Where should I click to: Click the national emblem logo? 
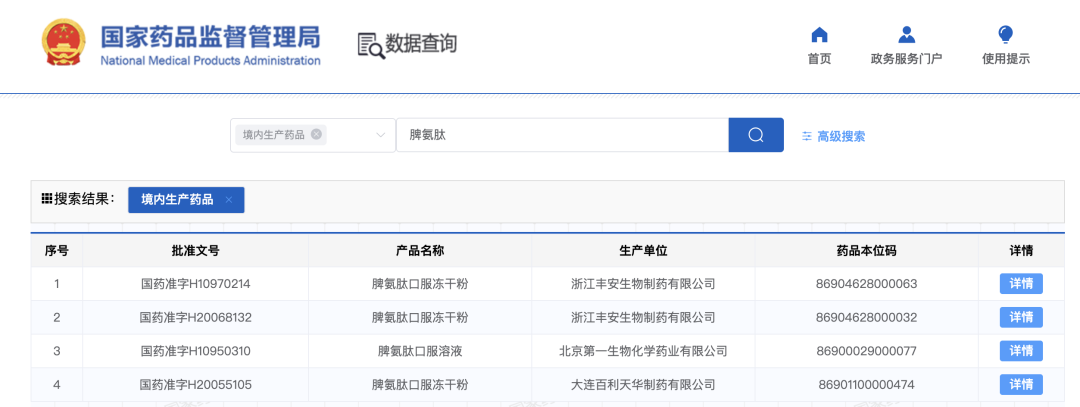(x=64, y=43)
